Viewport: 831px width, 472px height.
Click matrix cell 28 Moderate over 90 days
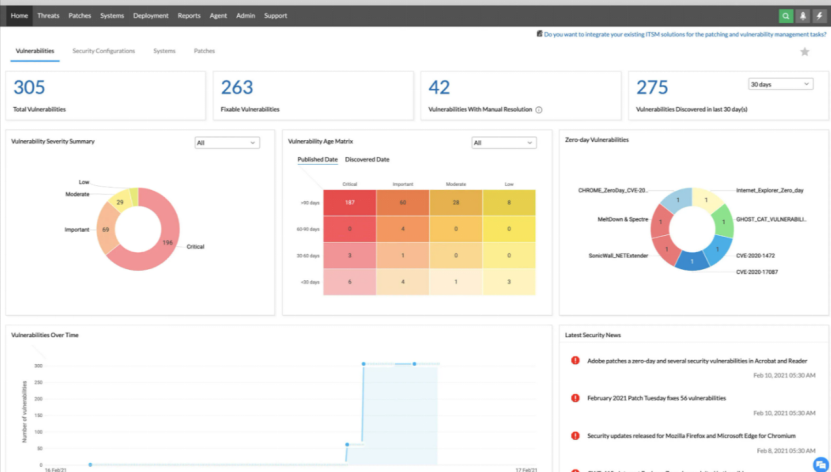456,202
